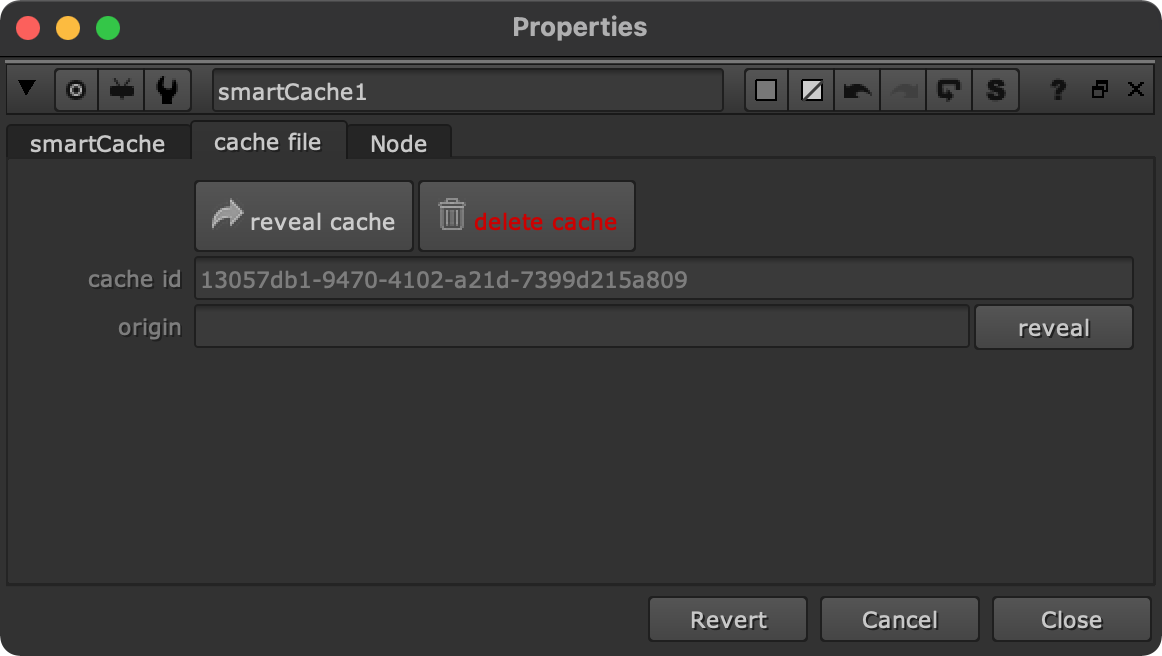The height and width of the screenshot is (656, 1162).
Task: Click the undo arrow in the properties toolbar
Action: (857, 89)
